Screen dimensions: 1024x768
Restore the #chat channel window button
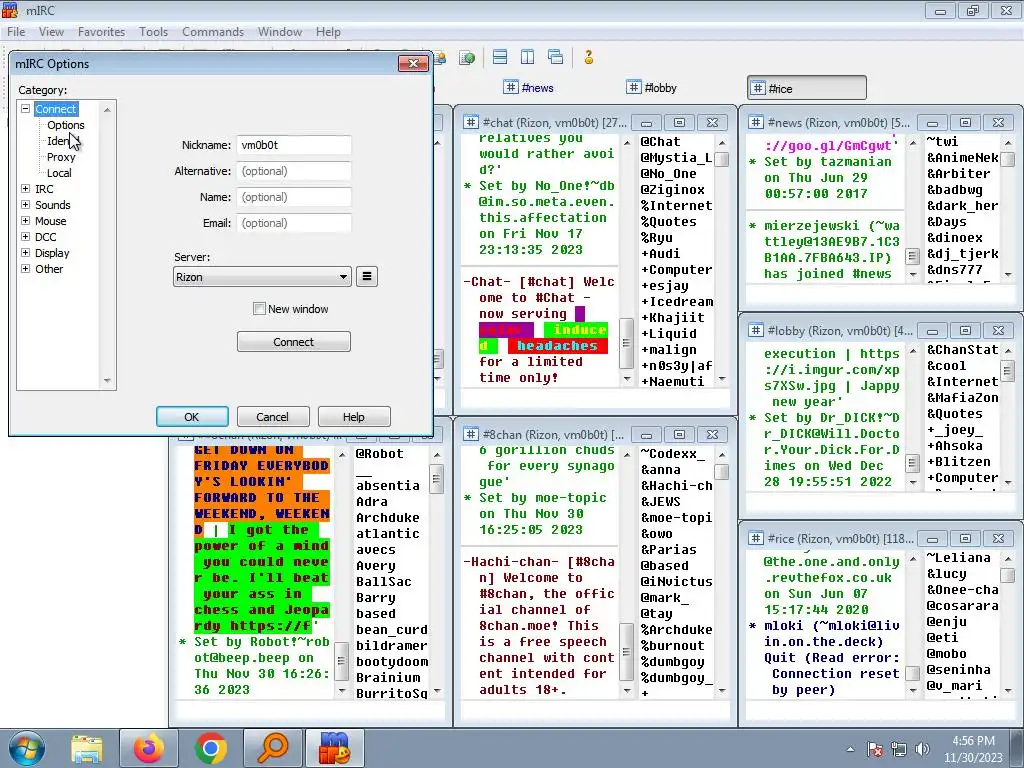pos(679,122)
